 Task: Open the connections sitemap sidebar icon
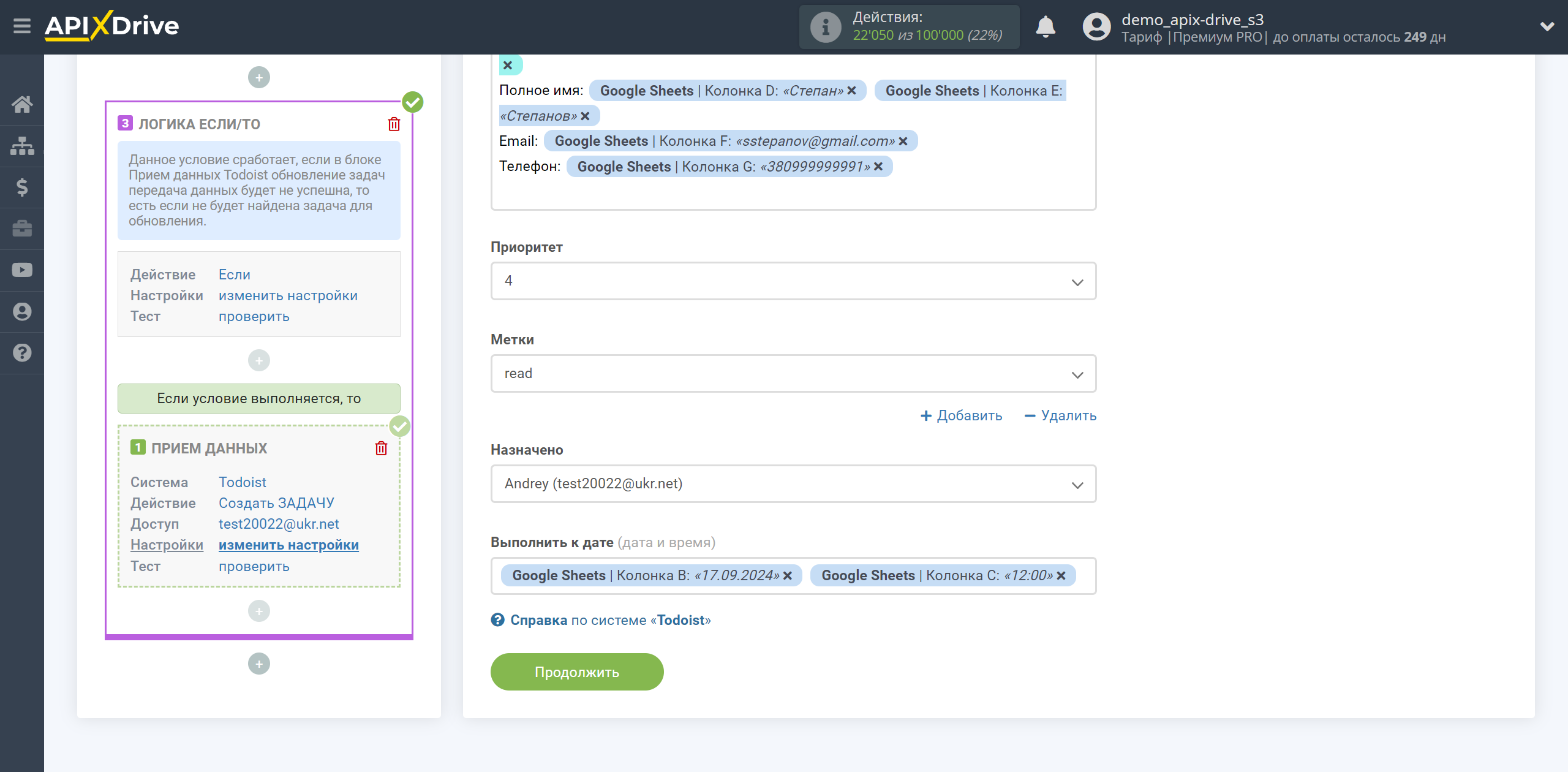(22, 146)
